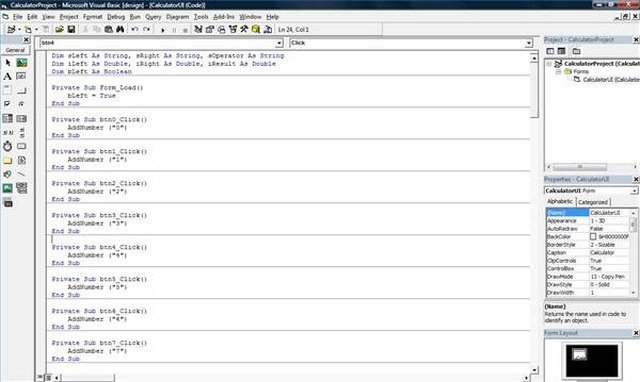Select the Timer control in the toolbox
This screenshot has height=382, width=640.
click(x=7, y=146)
